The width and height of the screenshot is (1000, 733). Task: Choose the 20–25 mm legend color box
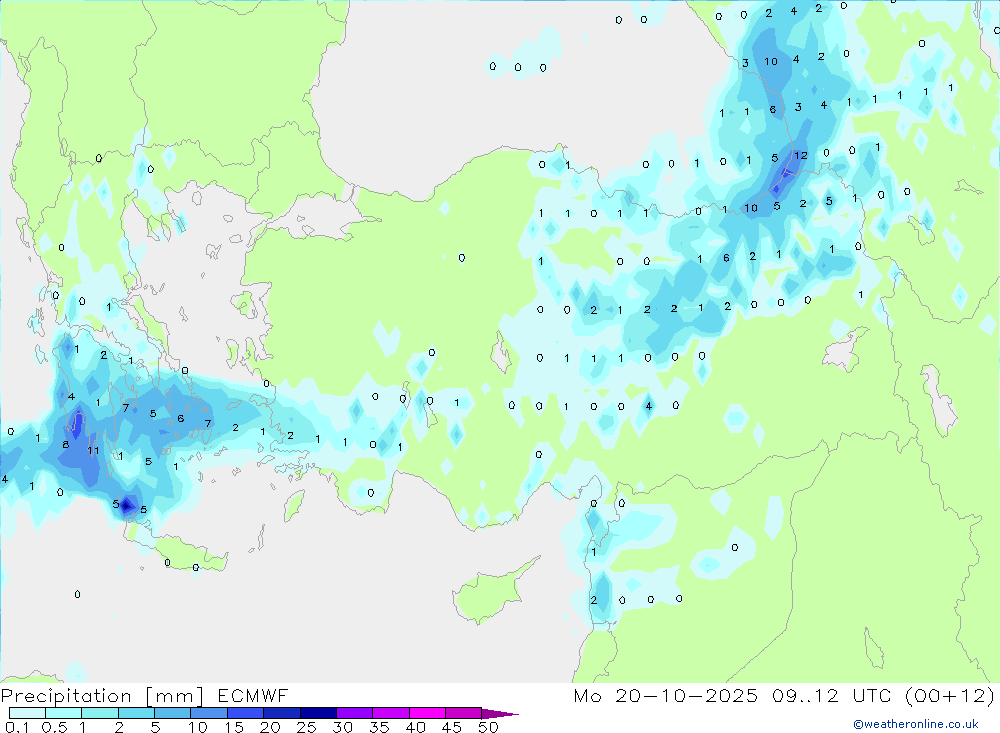[282, 713]
